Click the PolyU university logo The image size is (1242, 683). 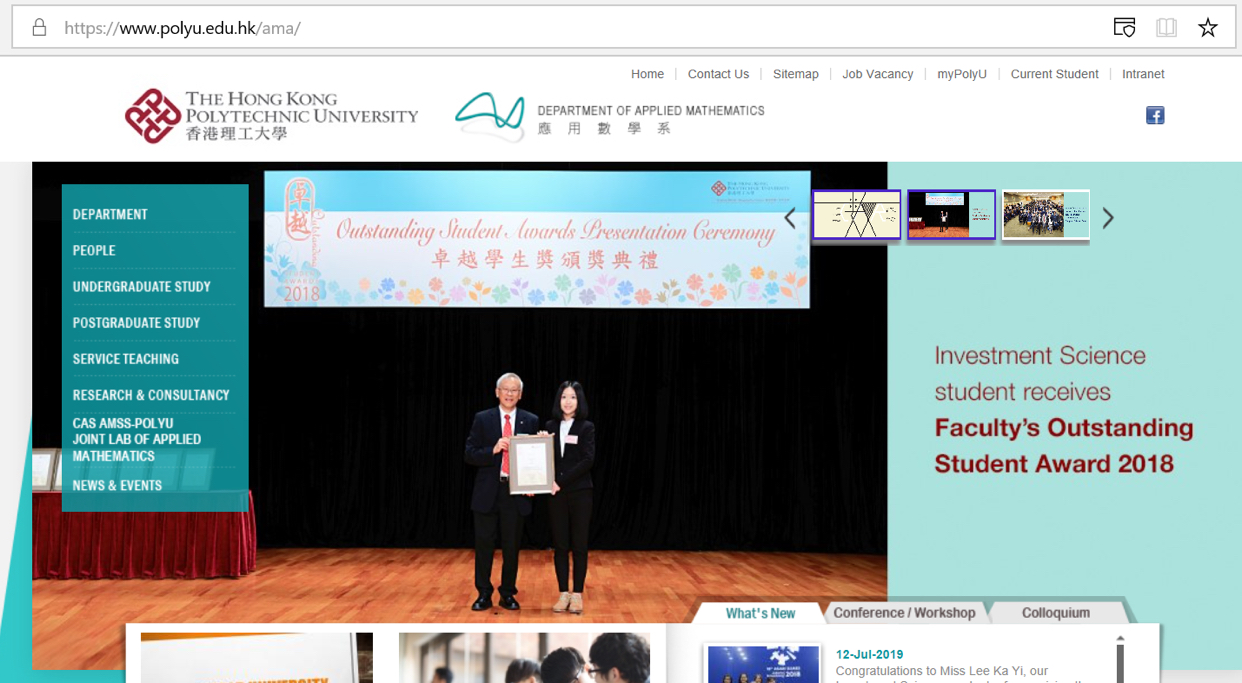[271, 116]
